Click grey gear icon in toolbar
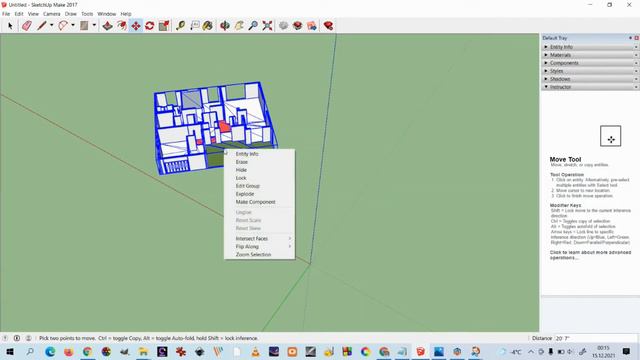The height and width of the screenshot is (360, 640). coord(283,26)
